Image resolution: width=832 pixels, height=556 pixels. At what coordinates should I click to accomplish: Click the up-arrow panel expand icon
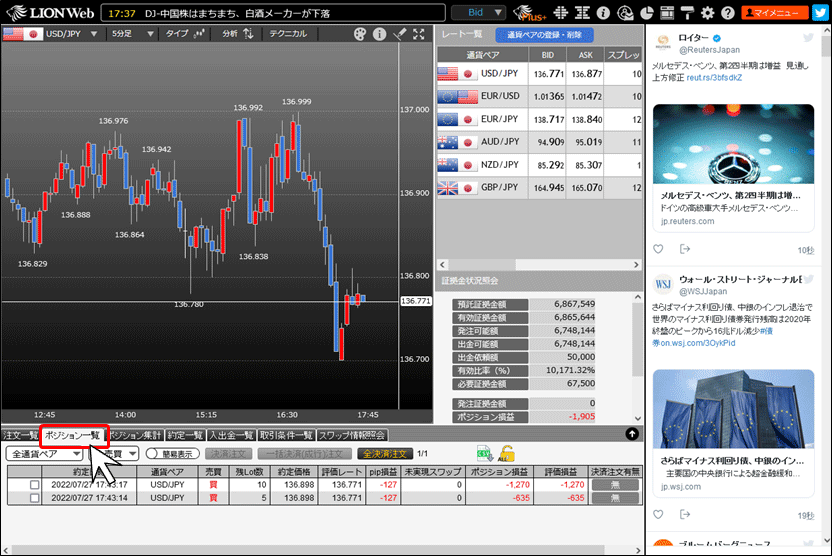(631, 434)
